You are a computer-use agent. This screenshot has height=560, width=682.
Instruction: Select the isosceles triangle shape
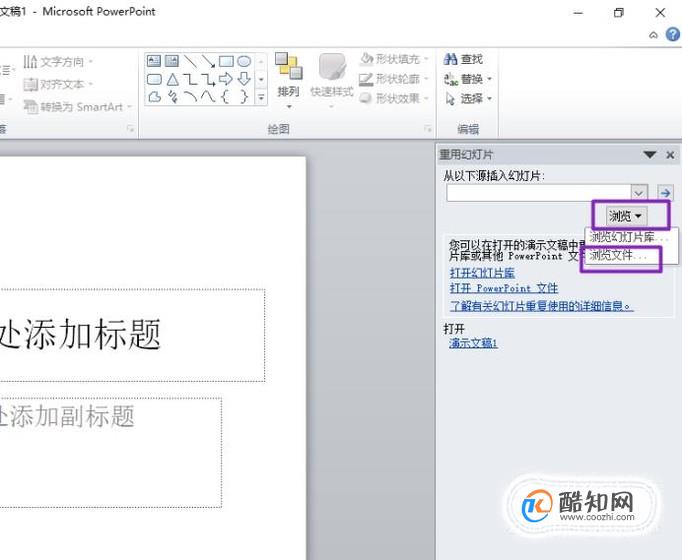click(172, 79)
